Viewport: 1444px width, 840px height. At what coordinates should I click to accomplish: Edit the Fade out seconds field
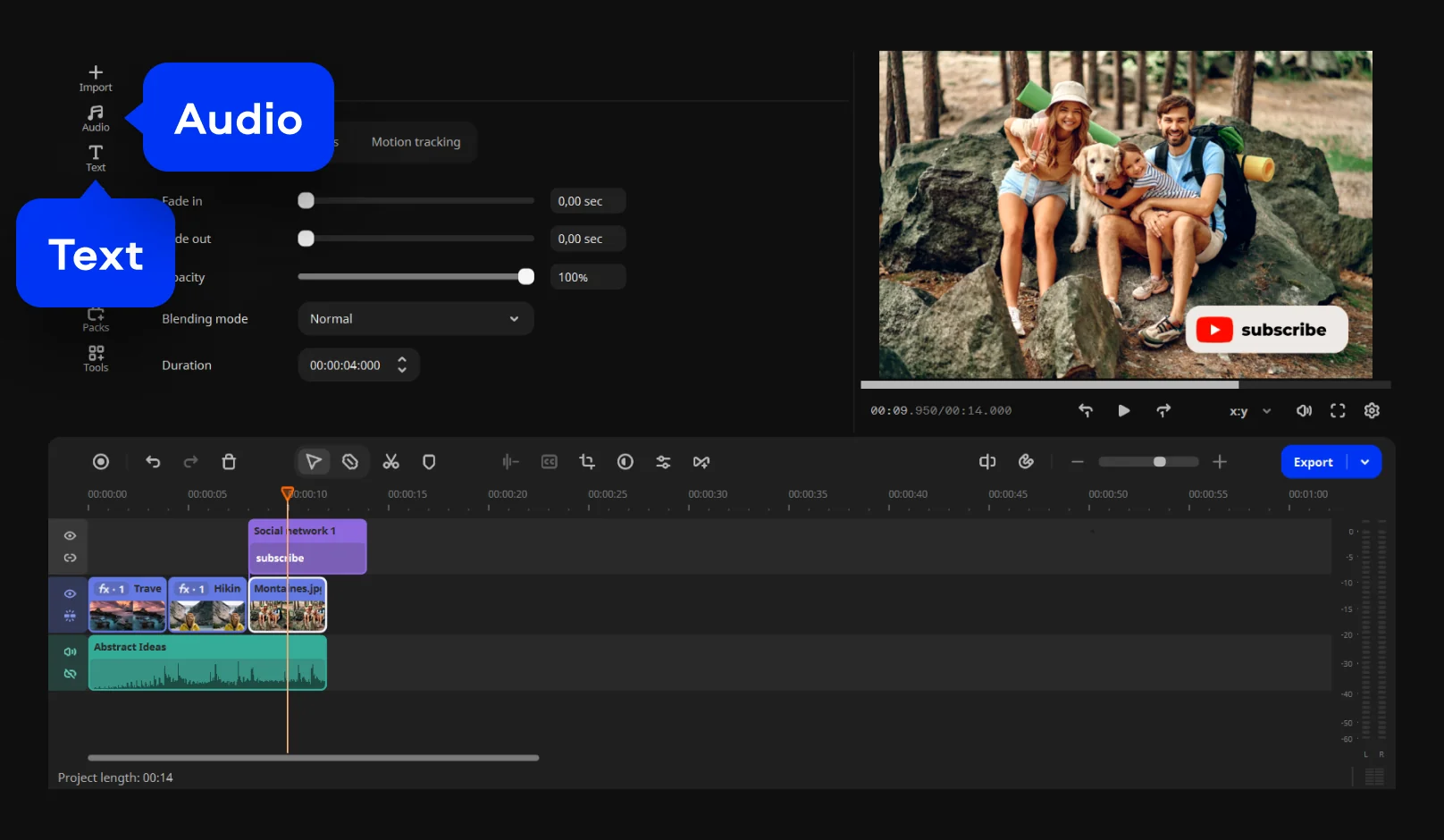pyautogui.click(x=587, y=239)
